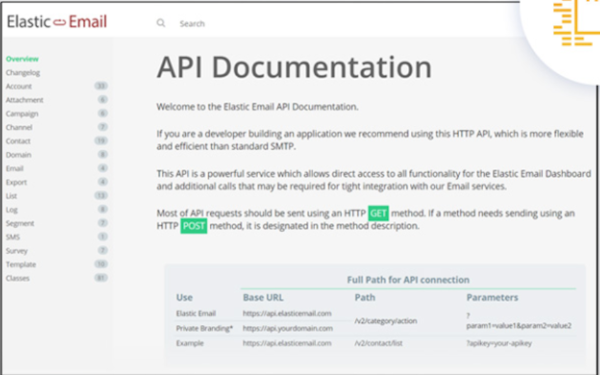600x375 pixels.
Task: Open the Overview sidebar item
Action: coord(22,59)
